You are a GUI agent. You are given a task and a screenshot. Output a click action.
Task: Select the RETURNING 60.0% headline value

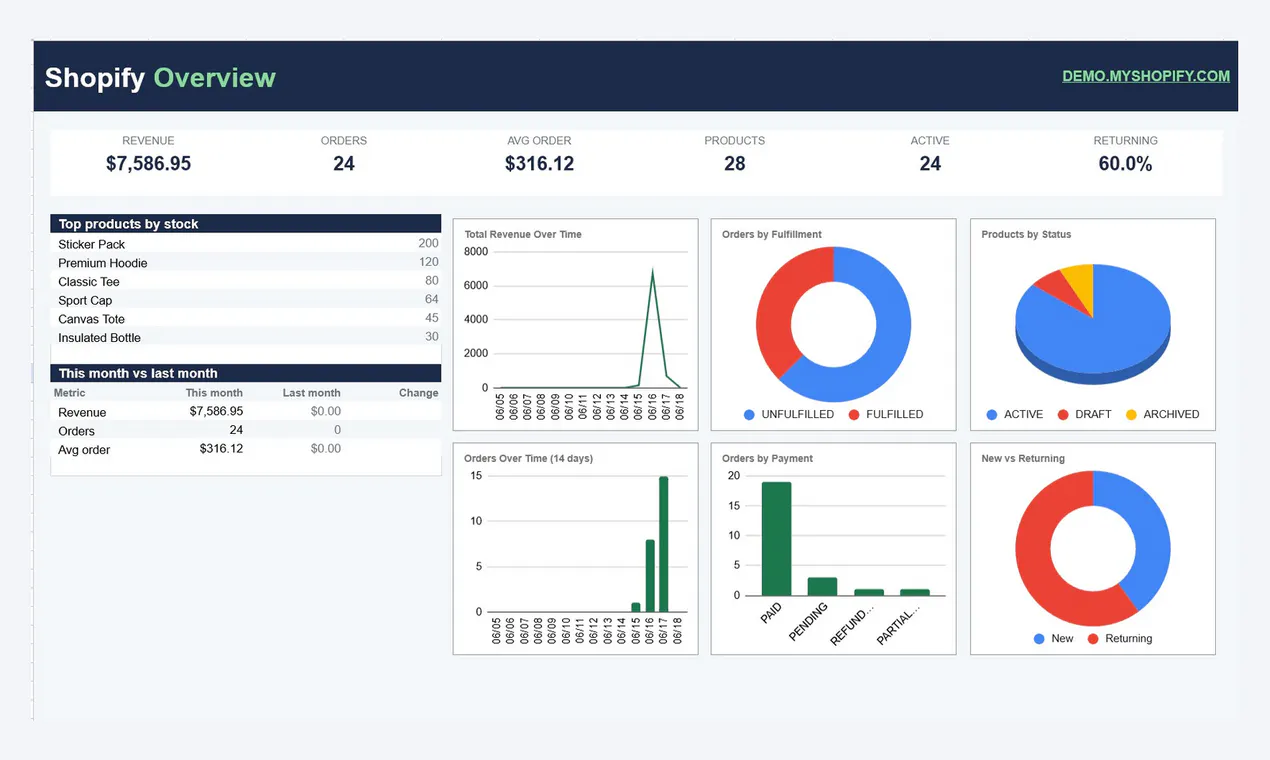tap(1125, 163)
